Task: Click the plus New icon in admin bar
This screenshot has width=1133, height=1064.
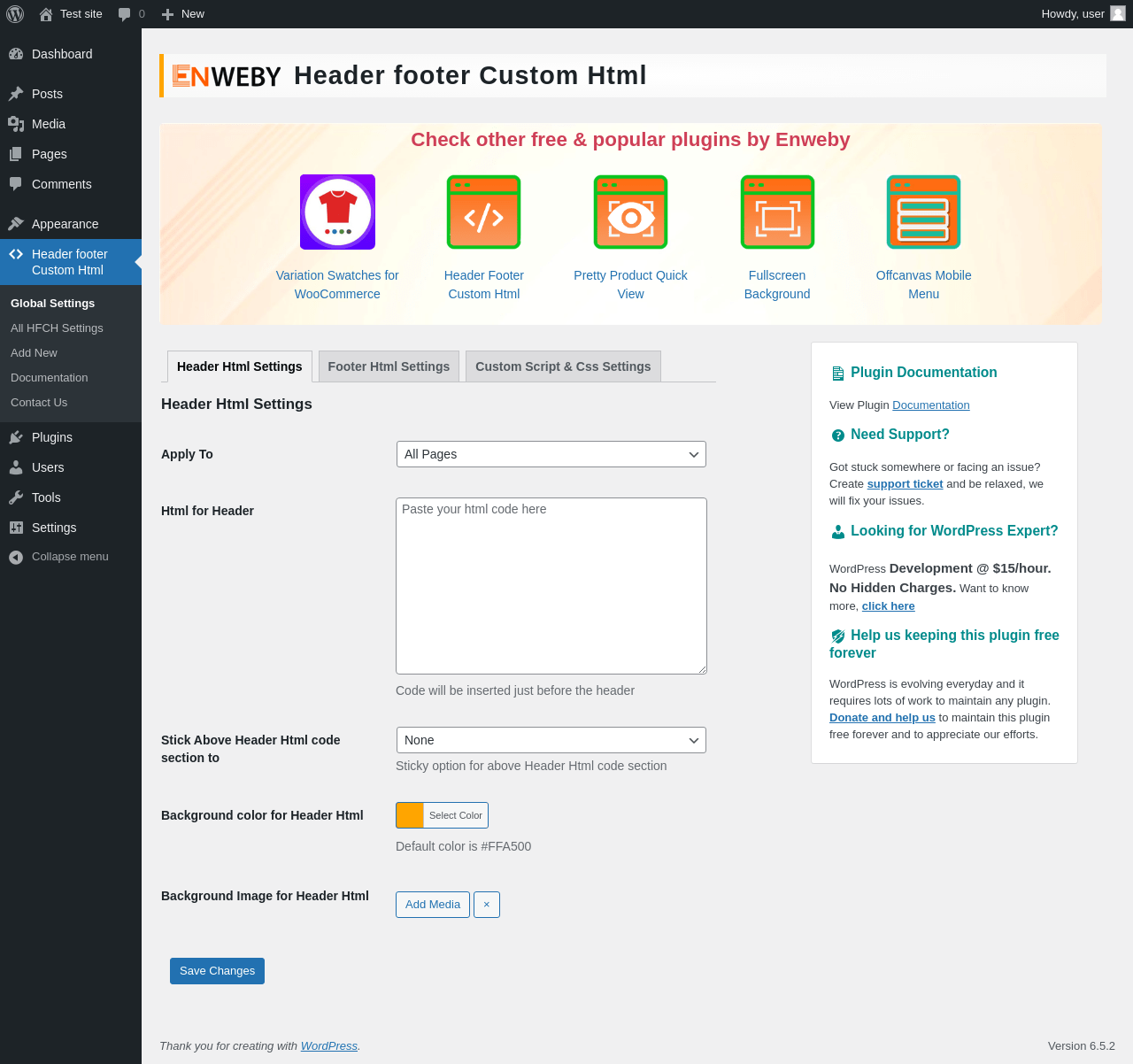Action: pos(167,14)
